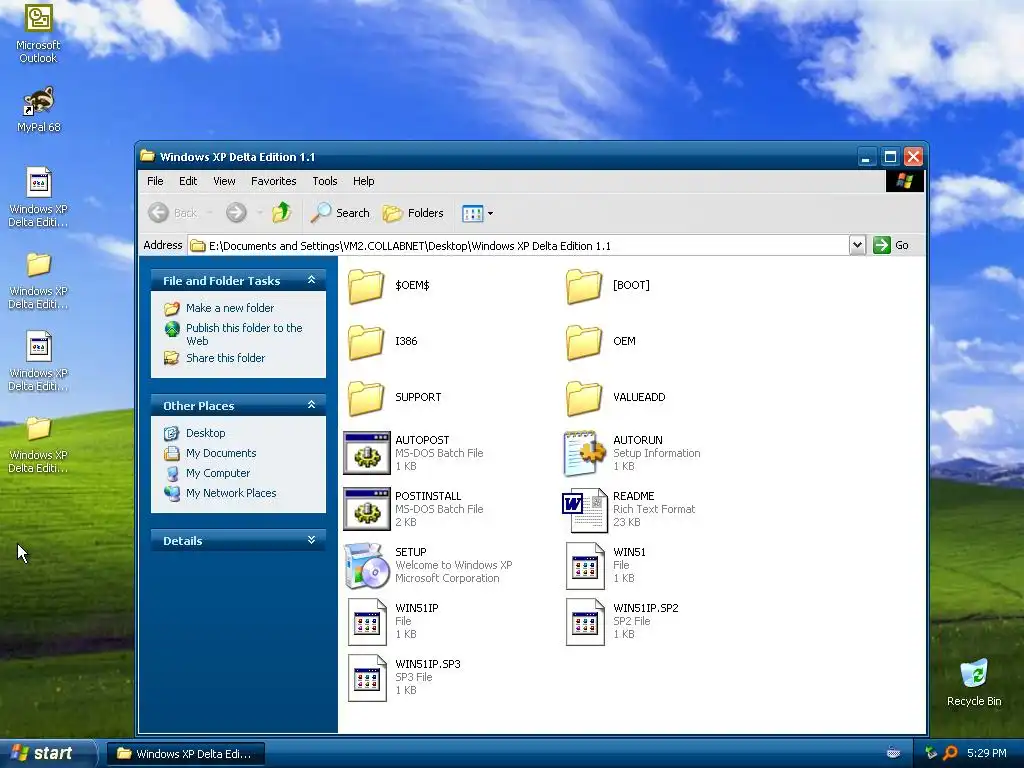The height and width of the screenshot is (768, 1024).
Task: Click the taskbar clock showing 5:29 PM
Action: coord(986,753)
